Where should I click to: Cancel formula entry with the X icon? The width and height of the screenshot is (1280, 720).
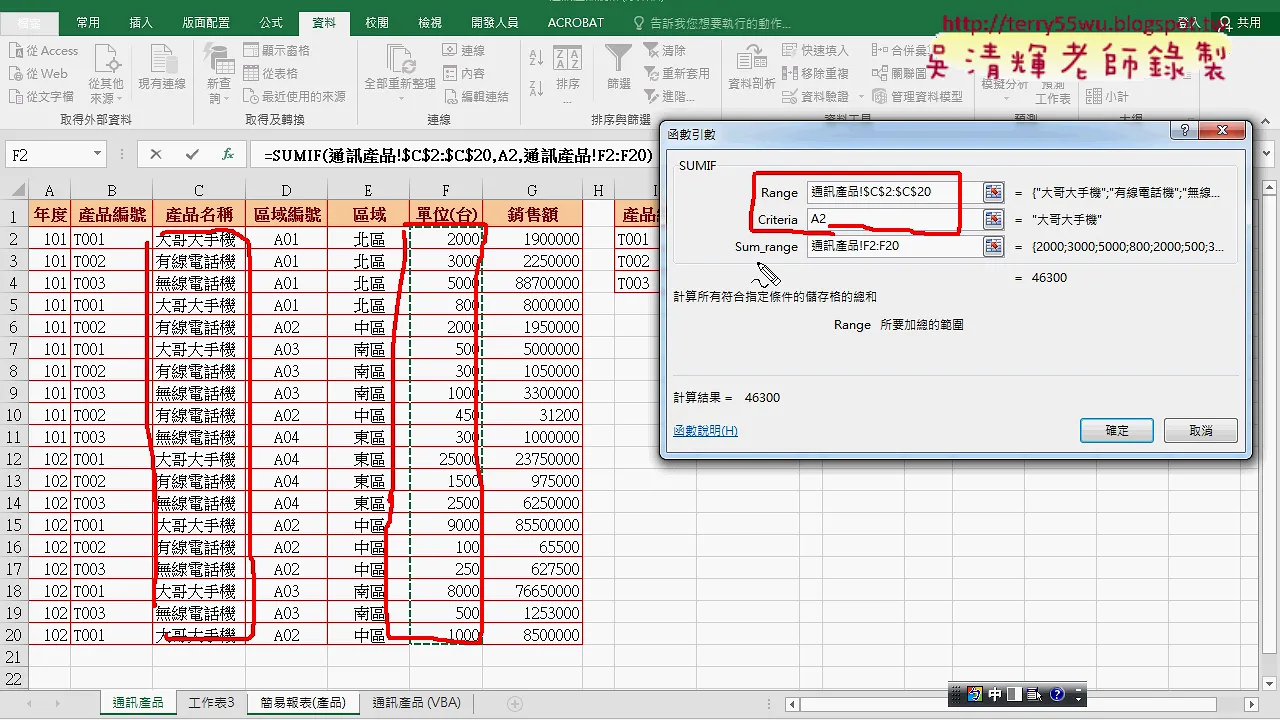click(155, 155)
